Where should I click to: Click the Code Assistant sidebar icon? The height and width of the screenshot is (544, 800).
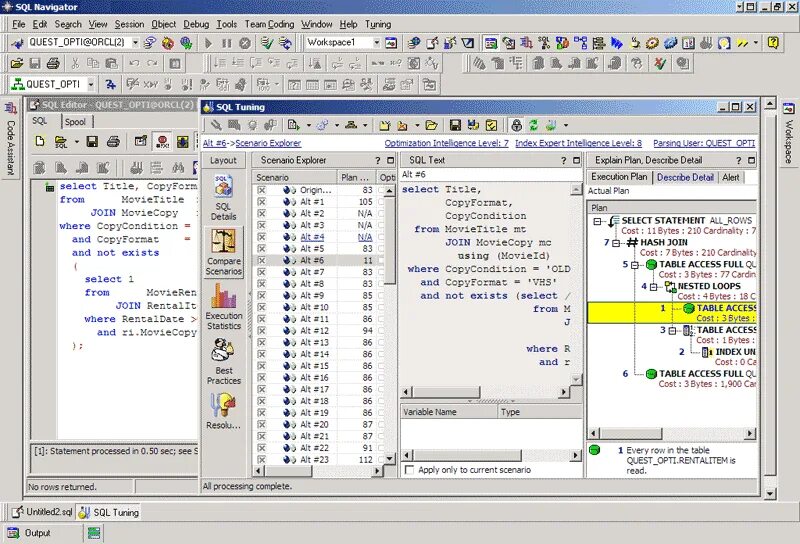(10, 109)
